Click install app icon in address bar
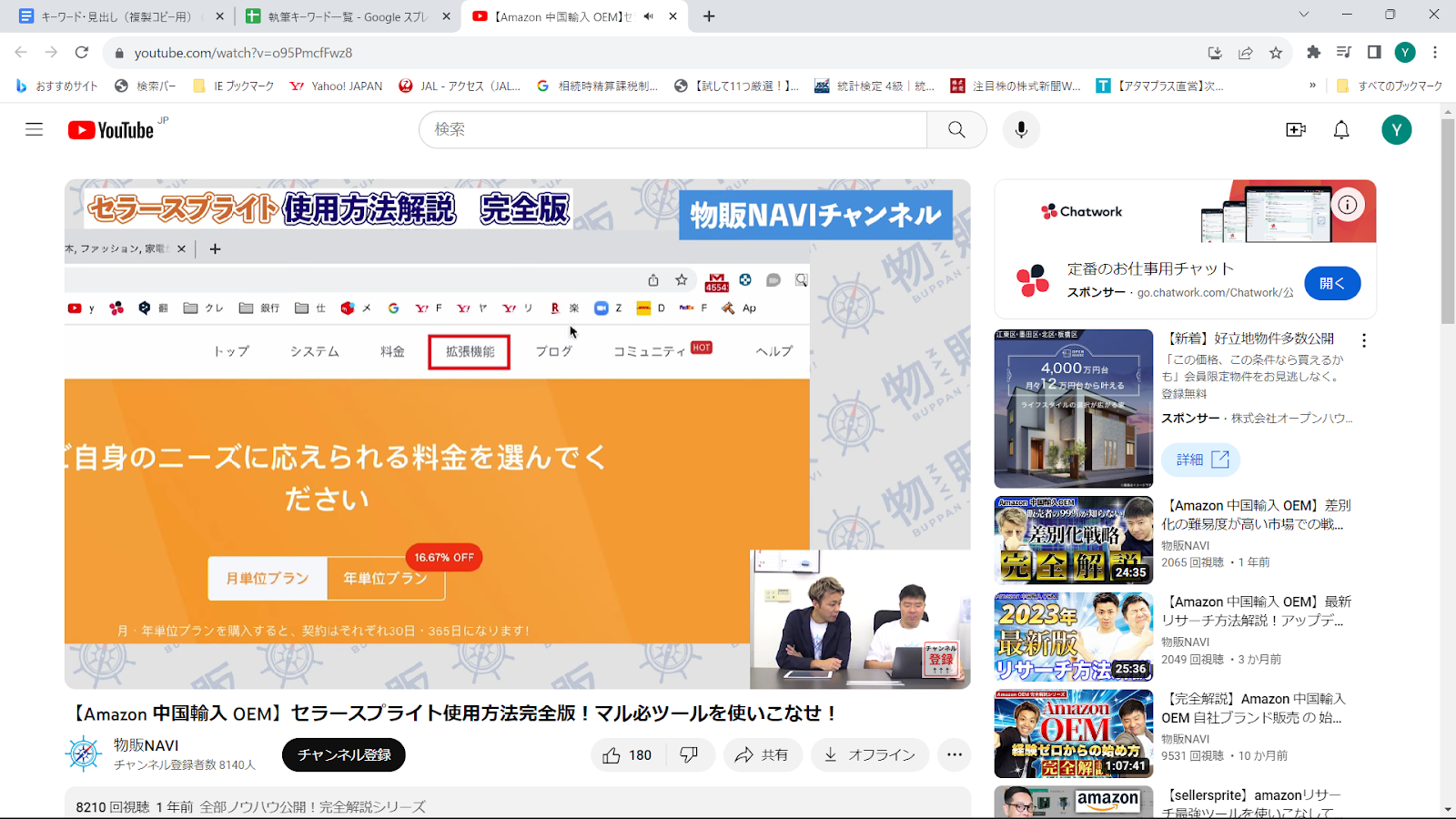1456x819 pixels. (1215, 53)
